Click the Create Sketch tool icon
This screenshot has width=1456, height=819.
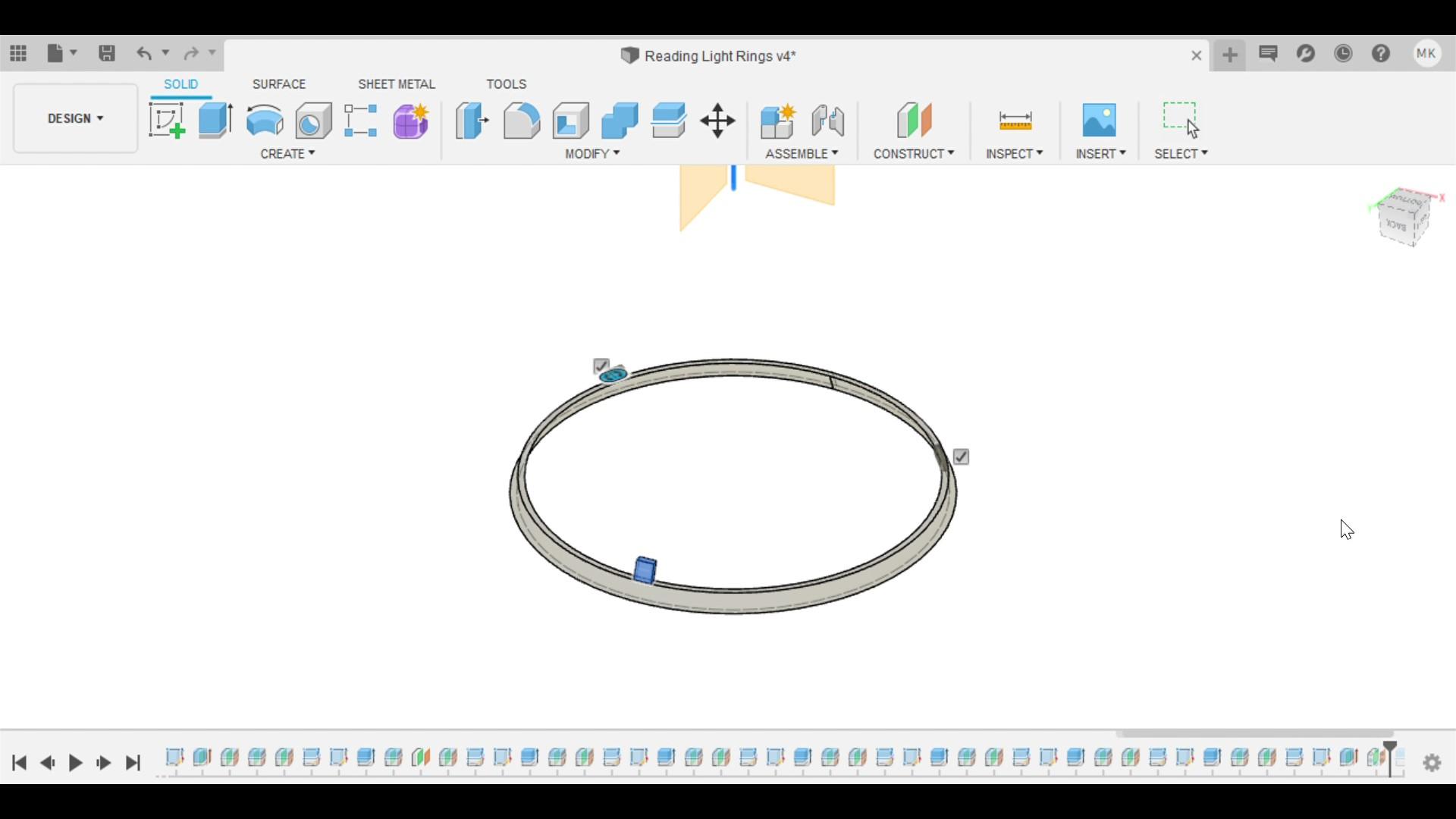click(x=167, y=121)
